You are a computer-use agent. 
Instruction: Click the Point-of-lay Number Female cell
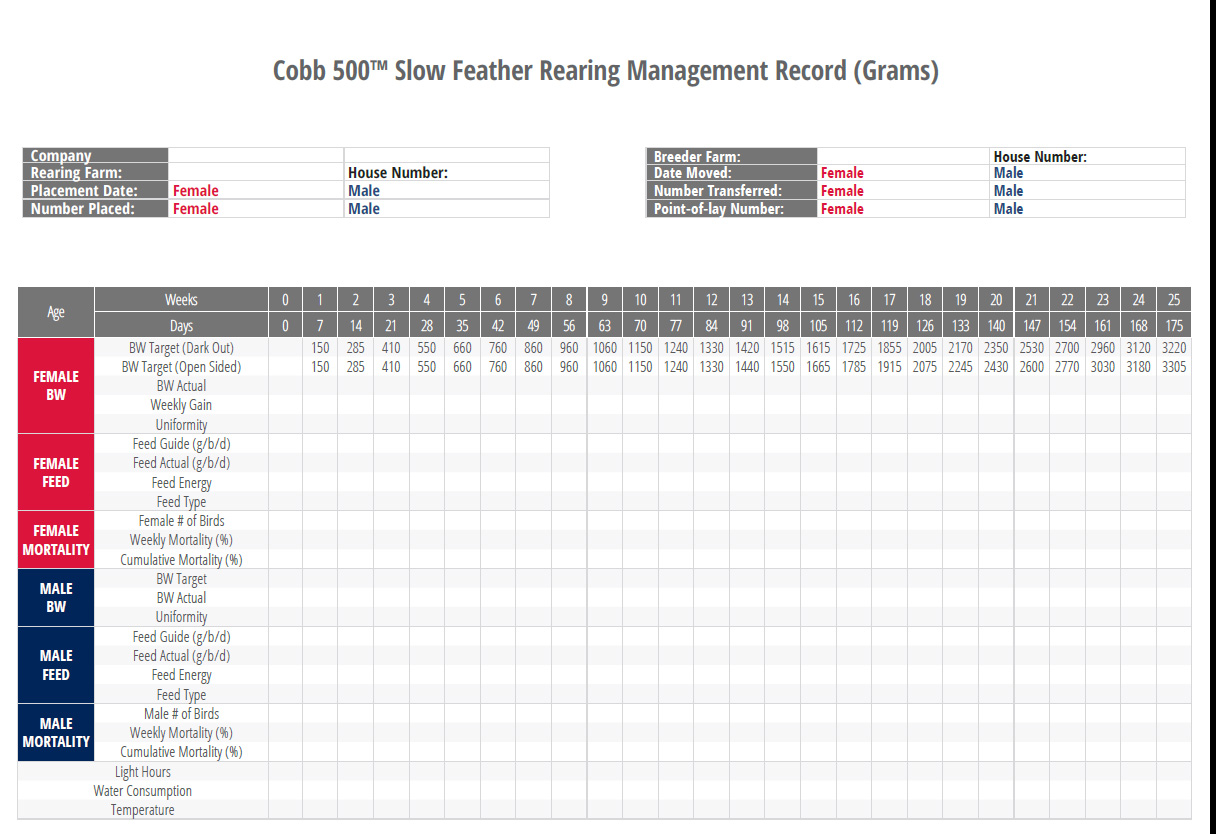pos(903,209)
